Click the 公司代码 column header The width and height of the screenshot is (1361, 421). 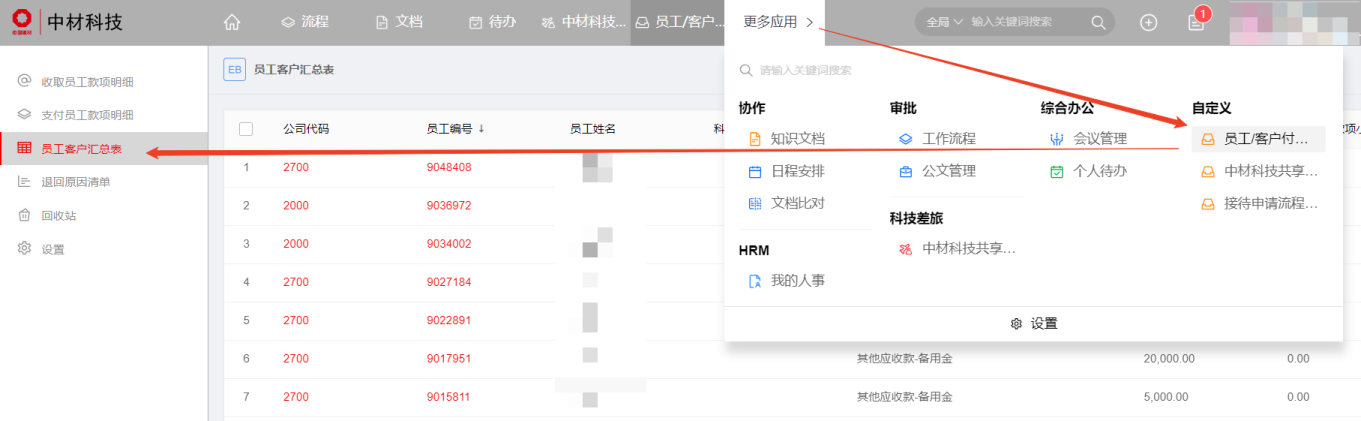pyautogui.click(x=306, y=129)
